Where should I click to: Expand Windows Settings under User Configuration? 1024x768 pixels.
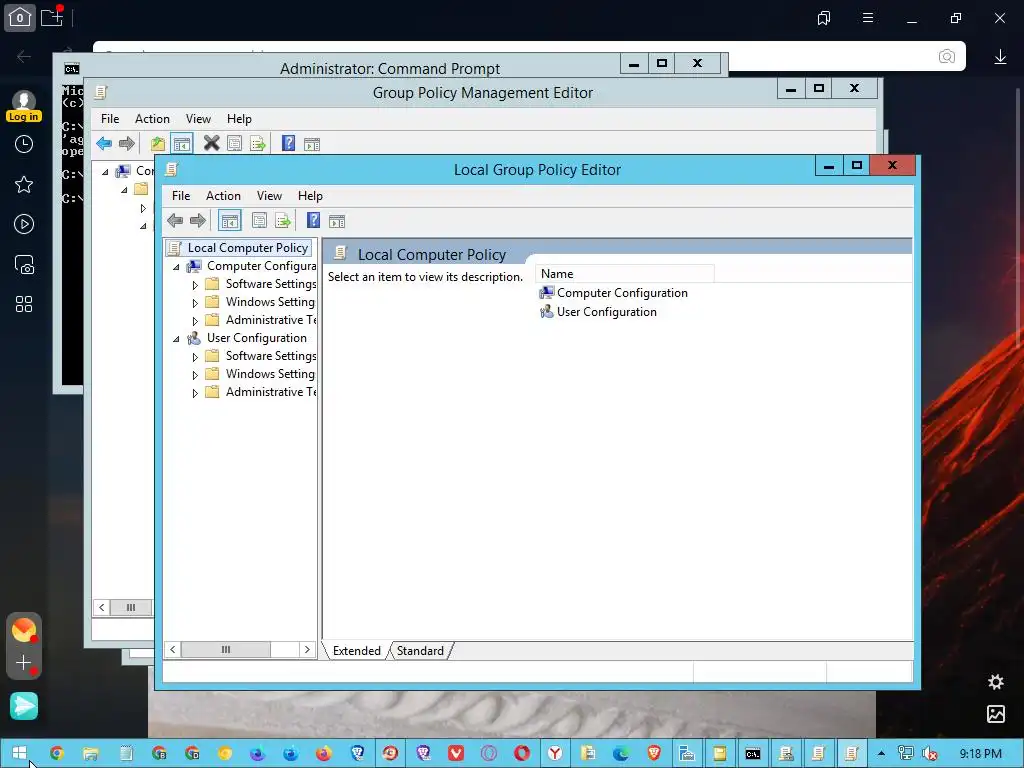coord(195,375)
